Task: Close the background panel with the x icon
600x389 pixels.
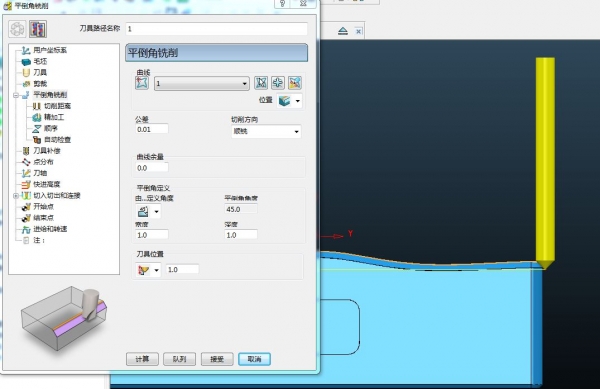Action: [358, 31]
